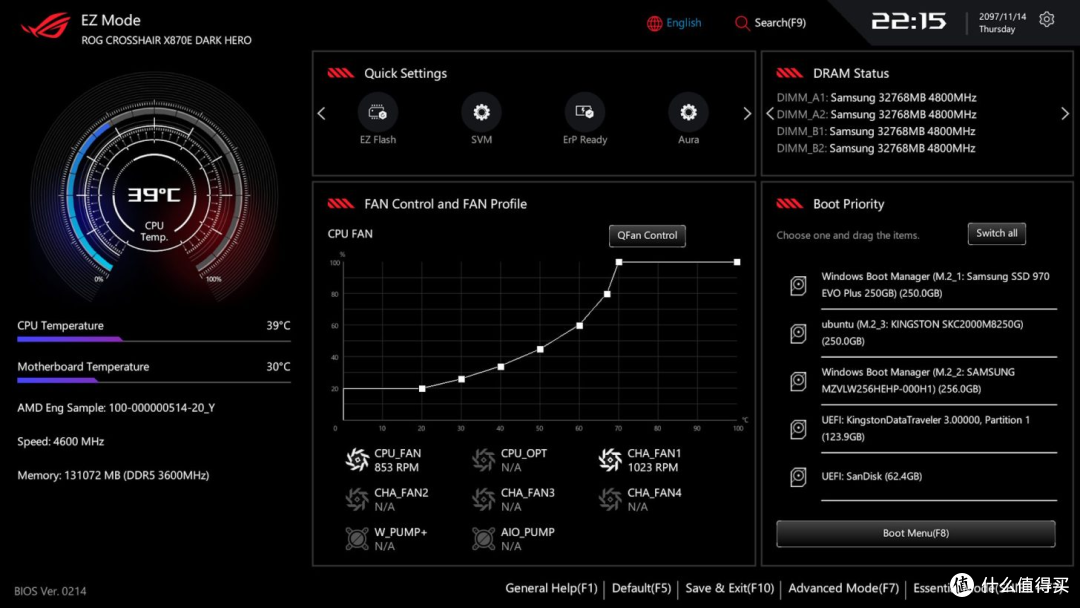
Task: Click the disk icon for the ubuntu boot entry
Action: (x=798, y=333)
